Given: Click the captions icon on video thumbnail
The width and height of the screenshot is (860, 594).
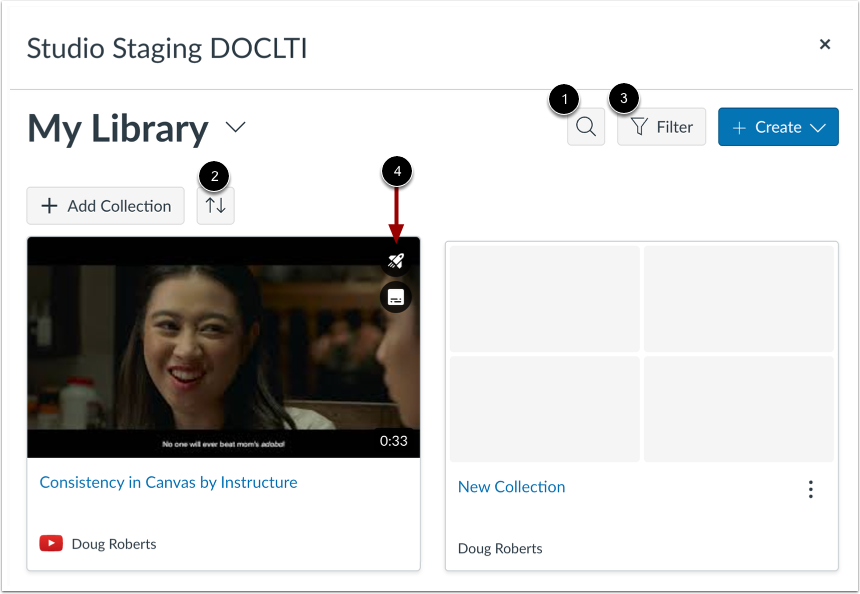Looking at the screenshot, I should (395, 297).
